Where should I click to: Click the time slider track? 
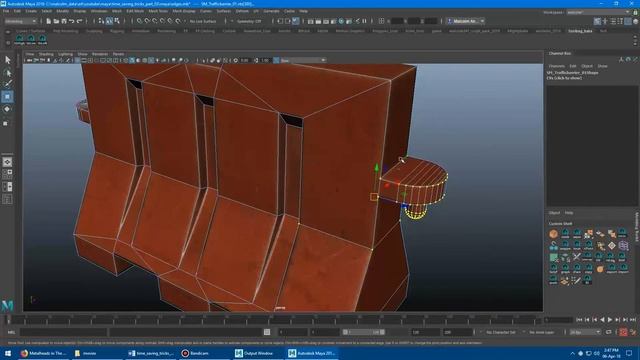[274, 320]
